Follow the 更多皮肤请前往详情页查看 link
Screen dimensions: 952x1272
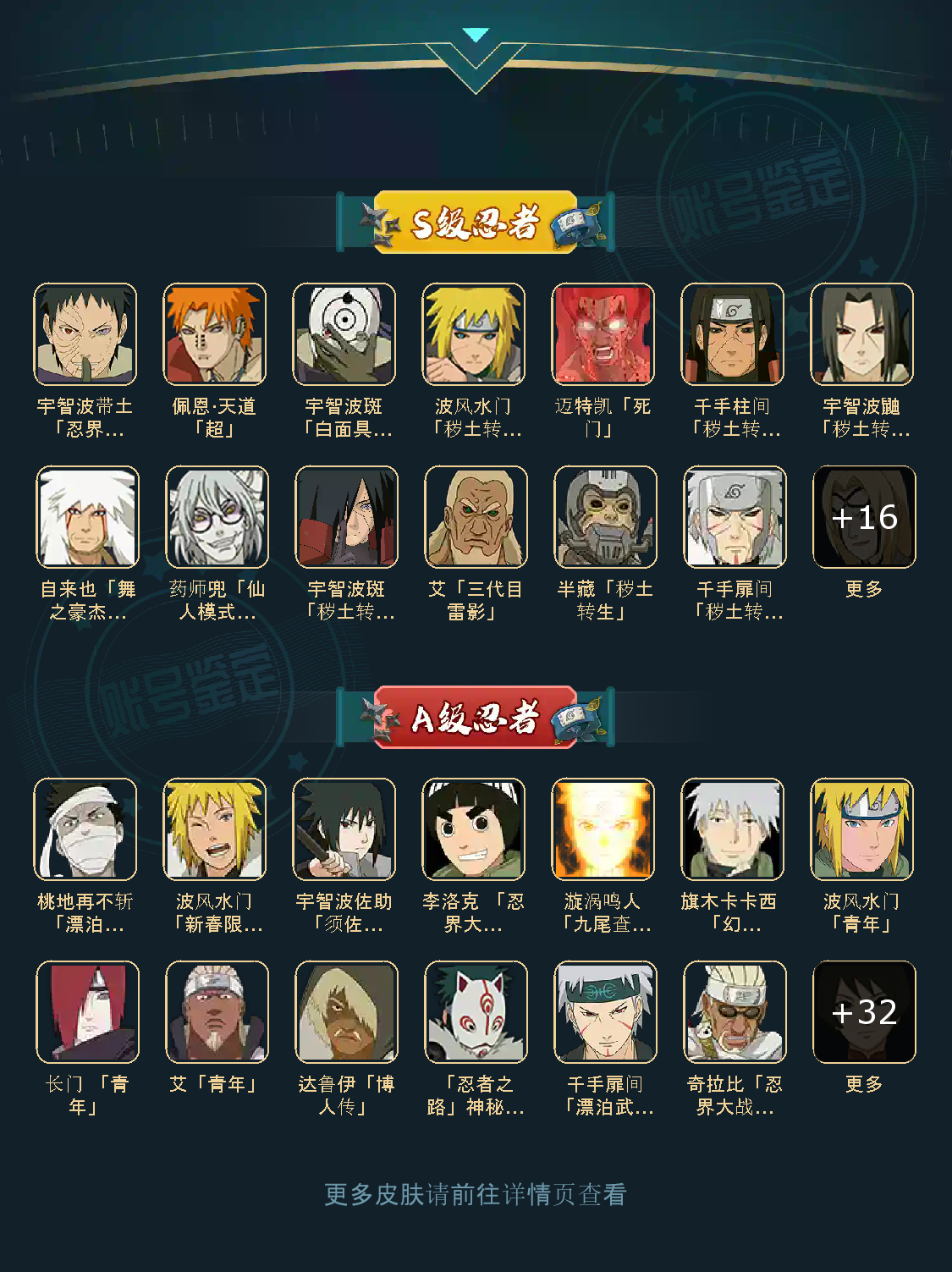[476, 1194]
